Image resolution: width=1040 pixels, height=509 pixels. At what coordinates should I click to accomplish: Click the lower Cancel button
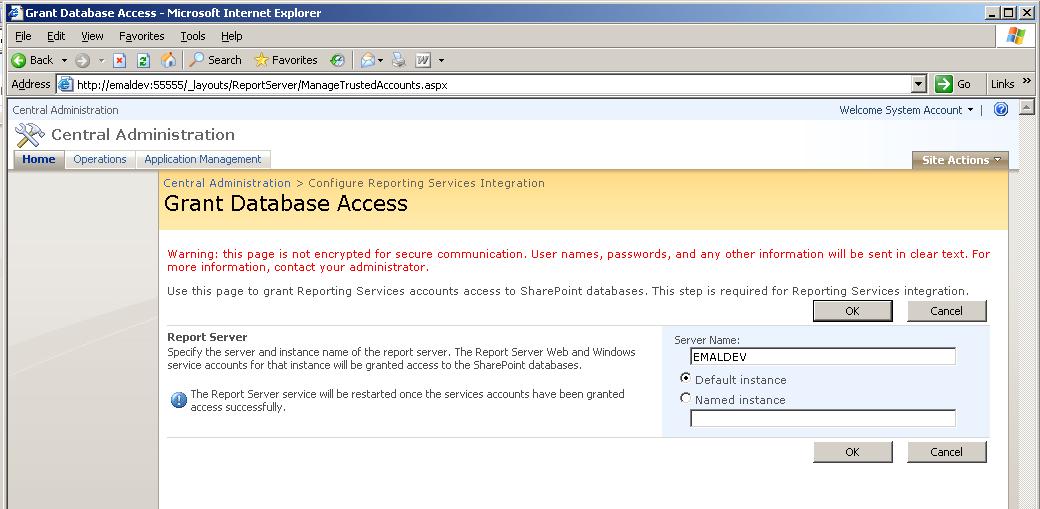(x=946, y=452)
